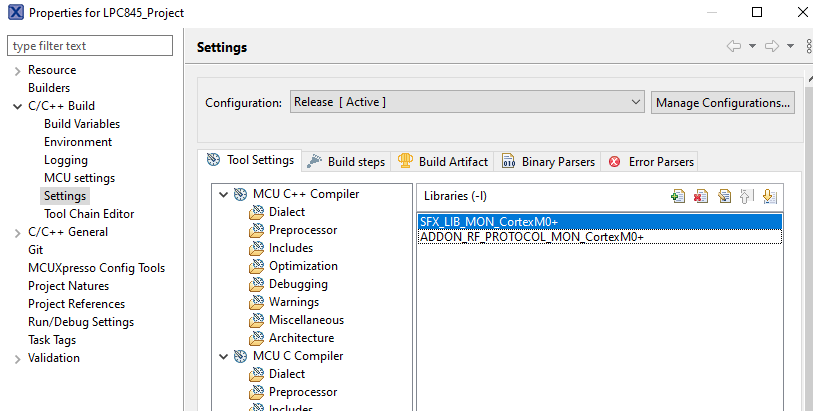
Task: Go forward with the right arrow
Action: [771, 47]
